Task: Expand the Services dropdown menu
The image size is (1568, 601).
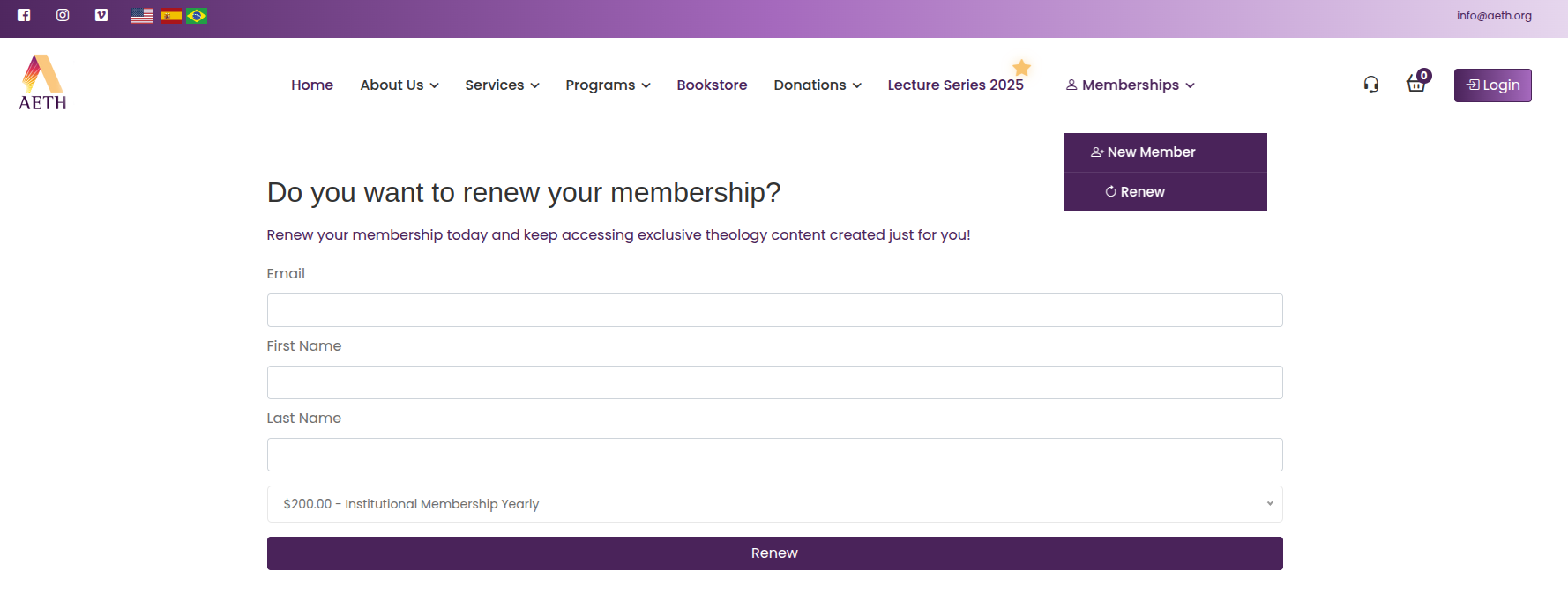Action: (x=502, y=85)
